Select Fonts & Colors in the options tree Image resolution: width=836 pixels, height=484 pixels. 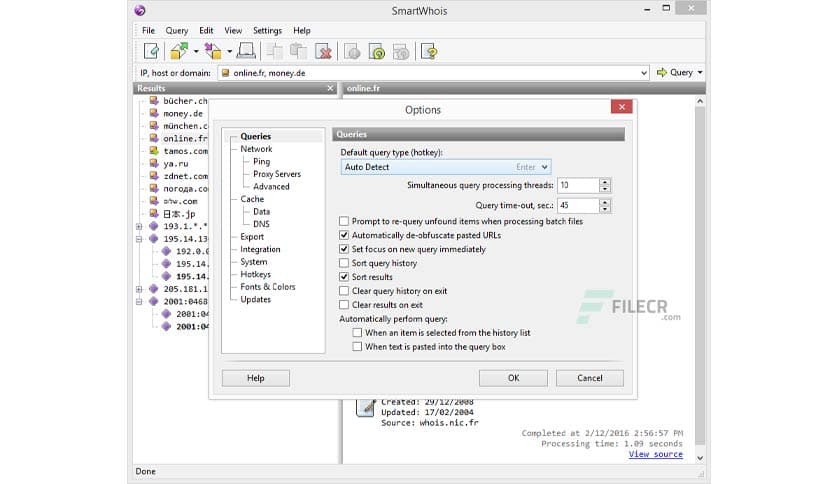point(268,287)
